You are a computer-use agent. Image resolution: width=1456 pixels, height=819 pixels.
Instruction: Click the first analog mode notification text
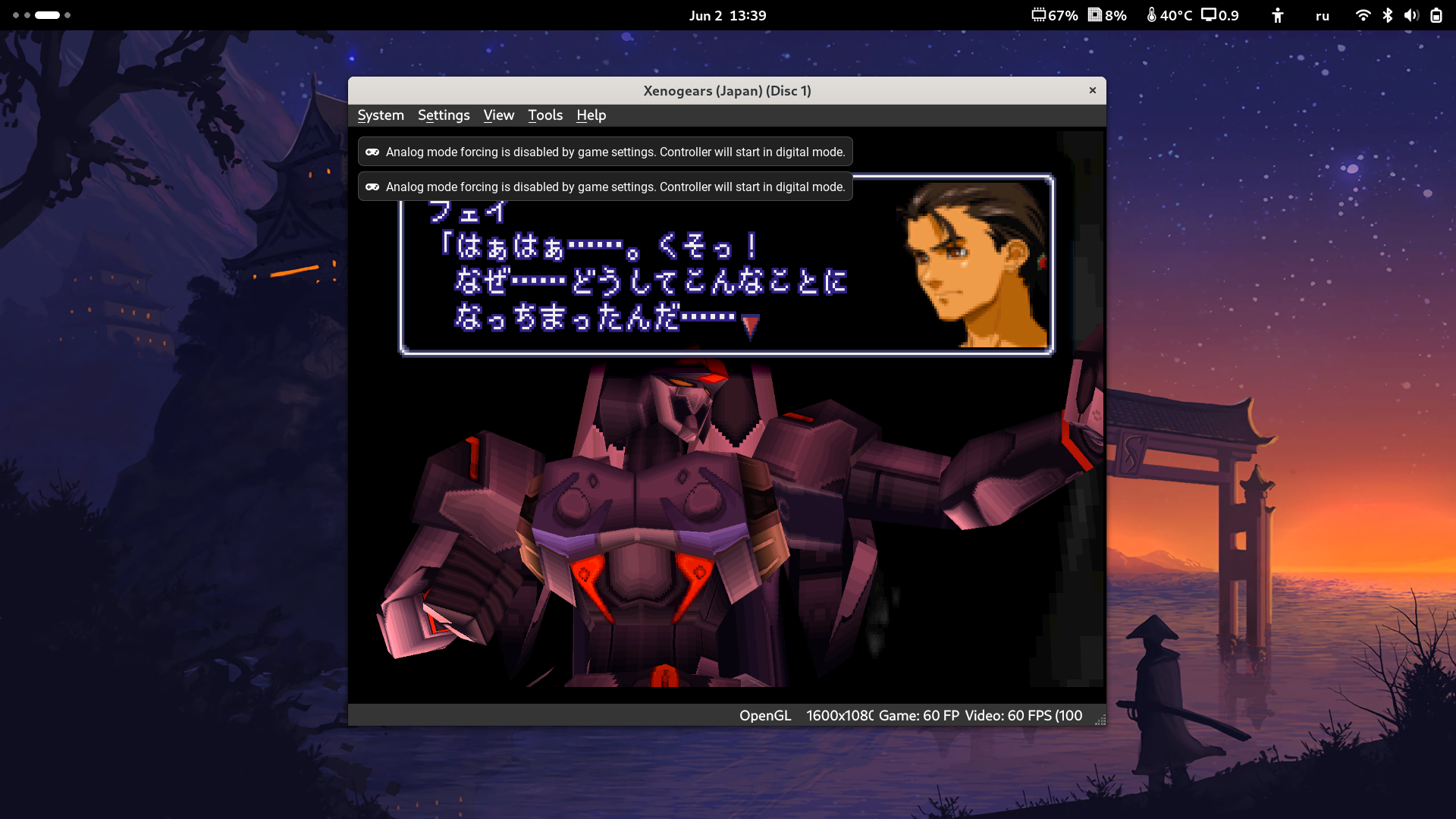tap(615, 152)
